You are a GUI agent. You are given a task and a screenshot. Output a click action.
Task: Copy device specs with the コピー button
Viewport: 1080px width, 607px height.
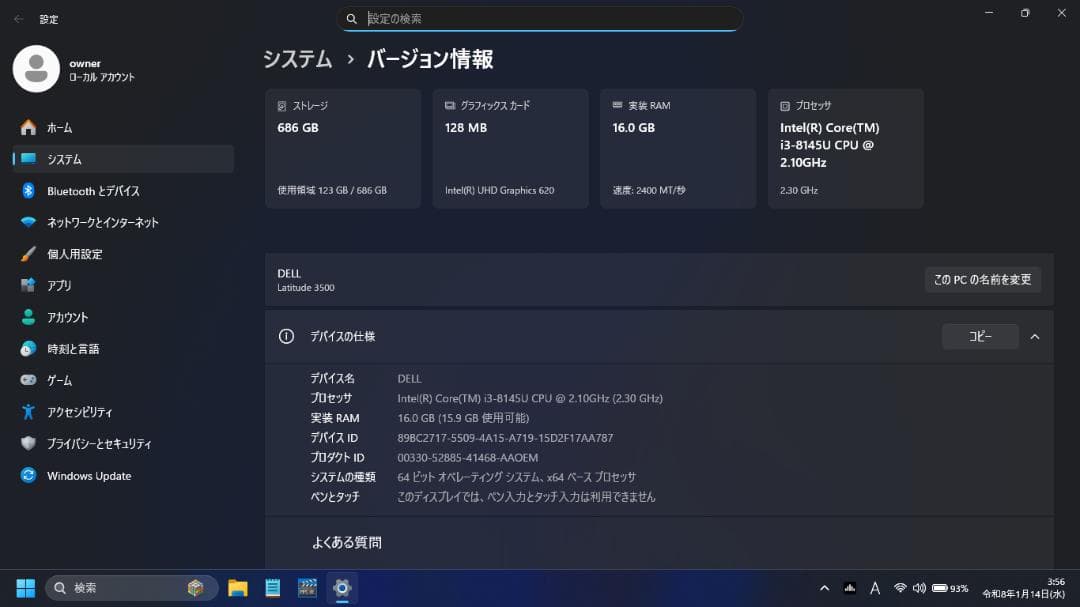[980, 336]
